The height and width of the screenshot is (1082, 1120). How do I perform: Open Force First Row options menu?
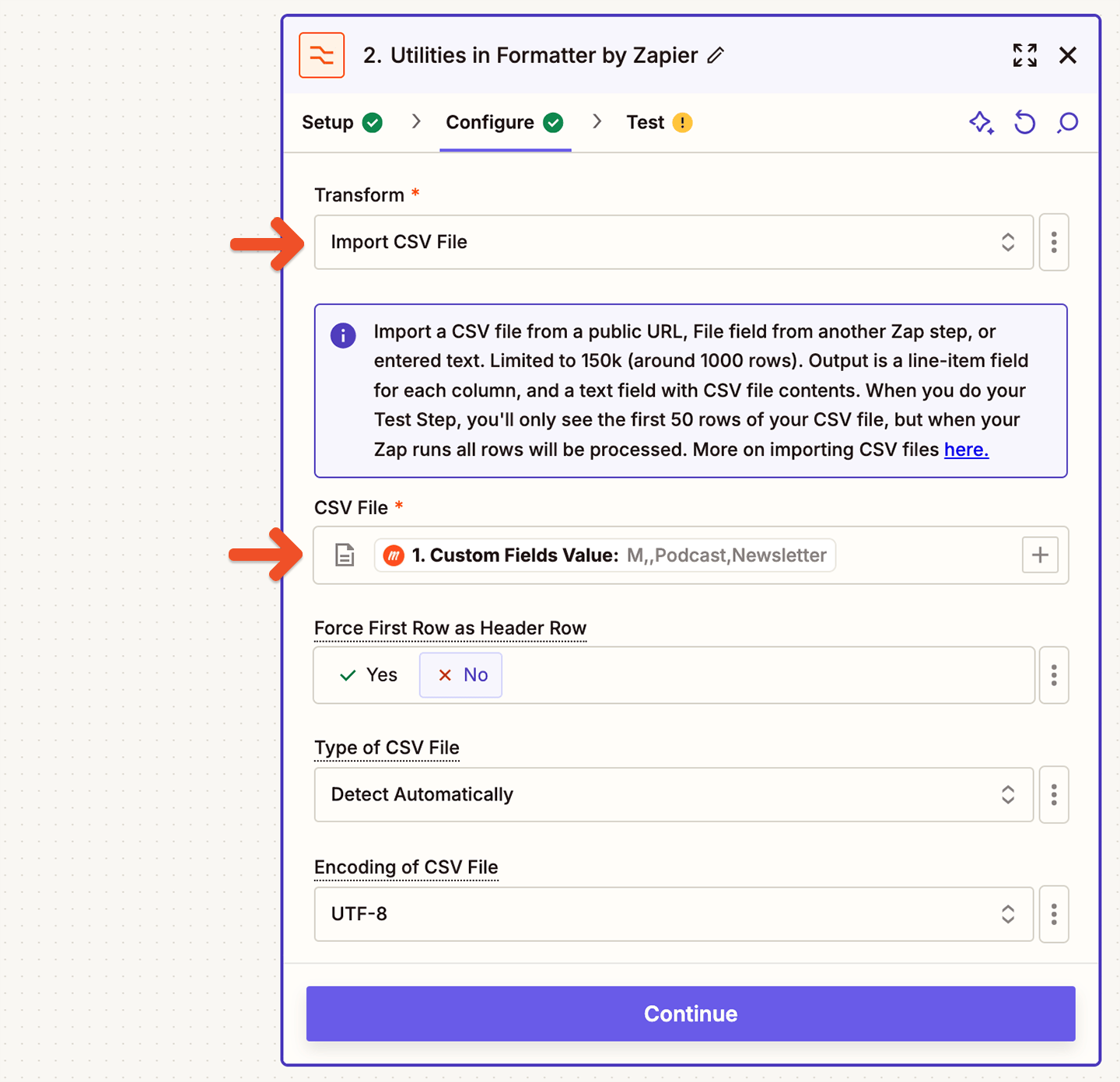[1054, 675]
